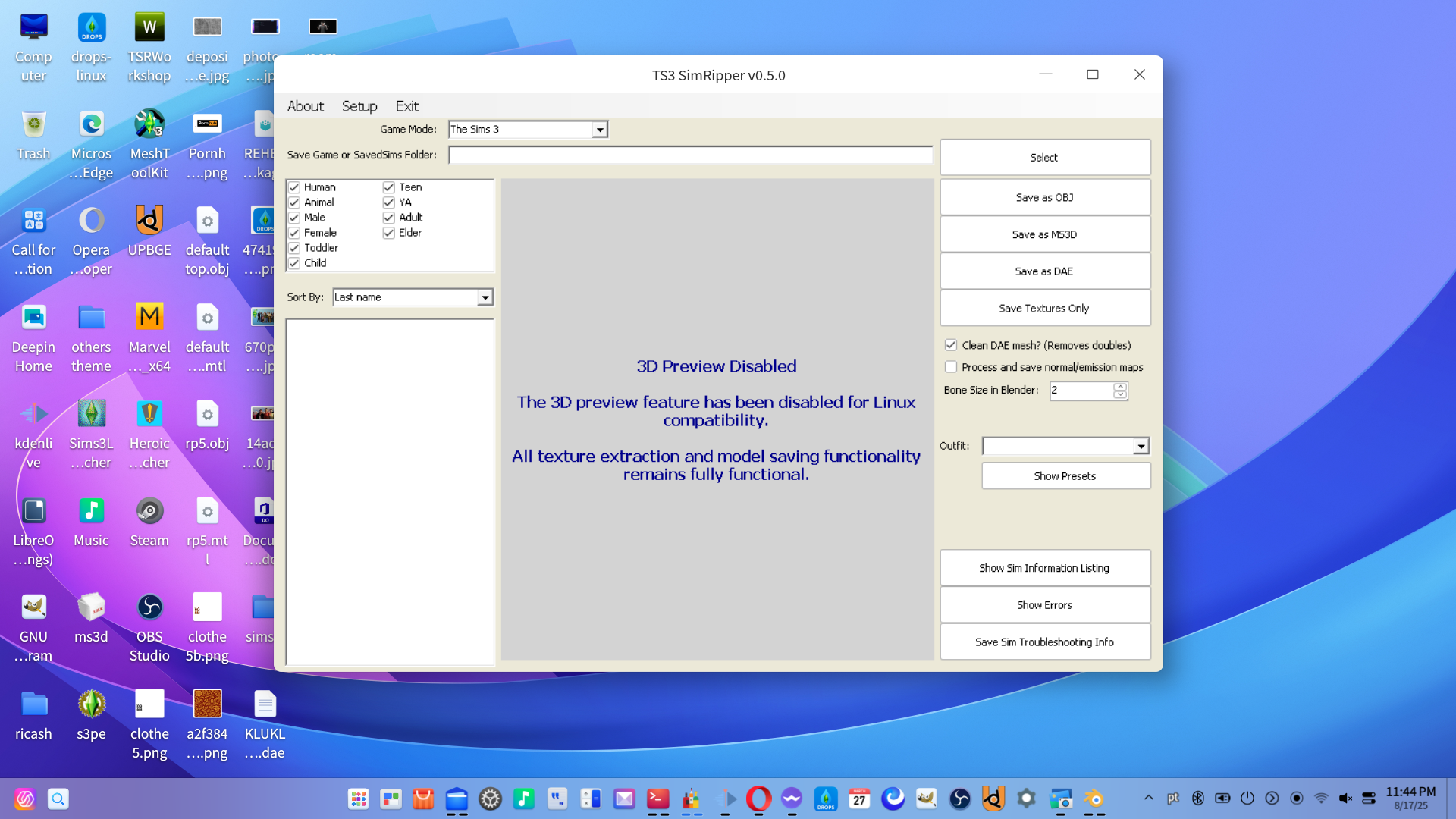This screenshot has height=819, width=1456.
Task: Expand the Game Mode dropdown
Action: pos(600,130)
